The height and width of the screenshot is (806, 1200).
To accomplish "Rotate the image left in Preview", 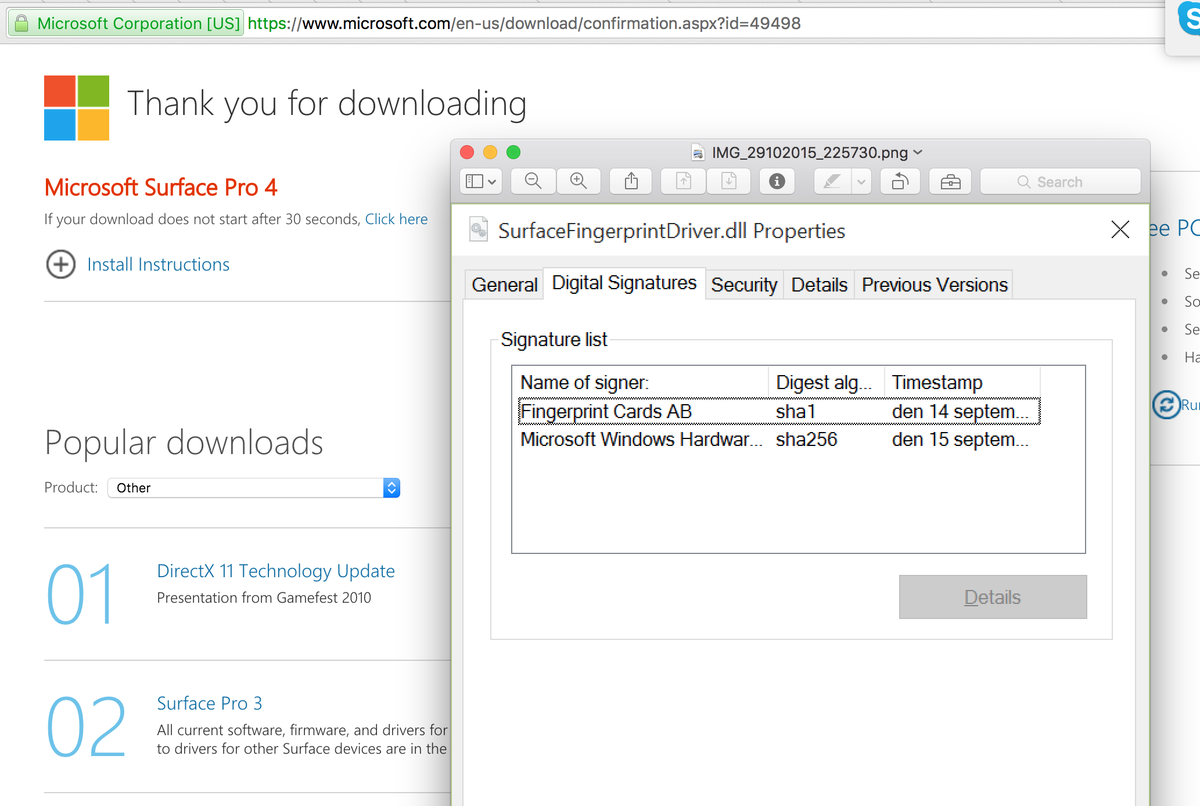I will tap(899, 181).
